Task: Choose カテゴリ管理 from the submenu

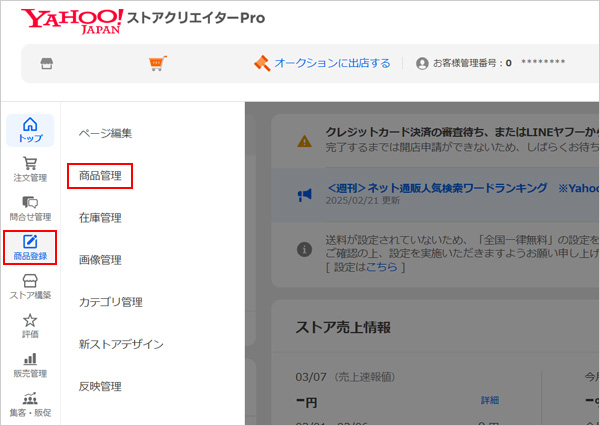Action: click(x=111, y=302)
